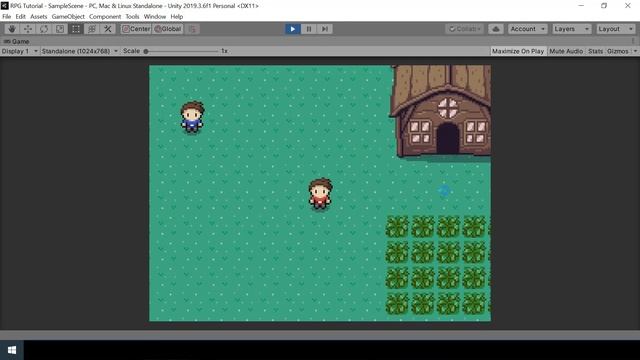Open the GameObject menu
This screenshot has height=360, width=640.
pos(68,17)
